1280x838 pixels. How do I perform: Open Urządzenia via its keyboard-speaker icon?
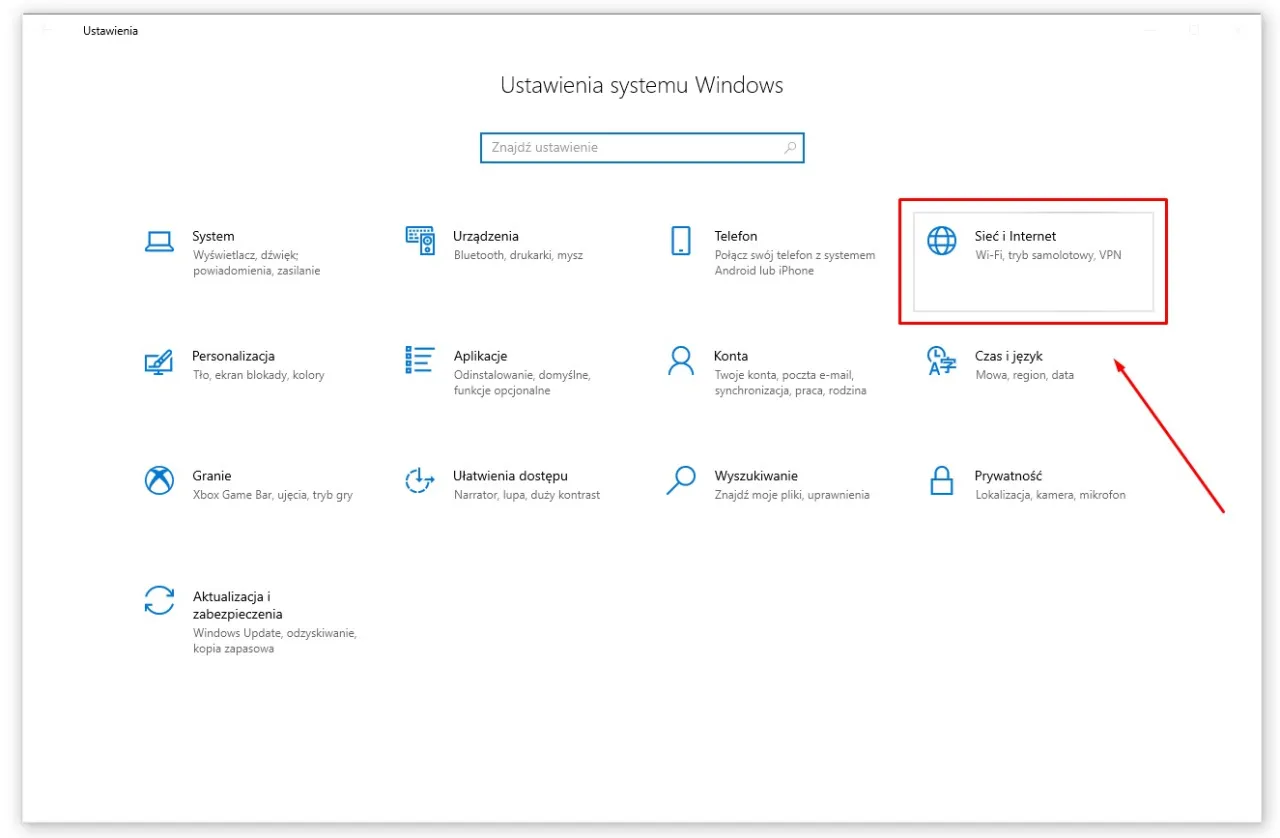tap(420, 240)
